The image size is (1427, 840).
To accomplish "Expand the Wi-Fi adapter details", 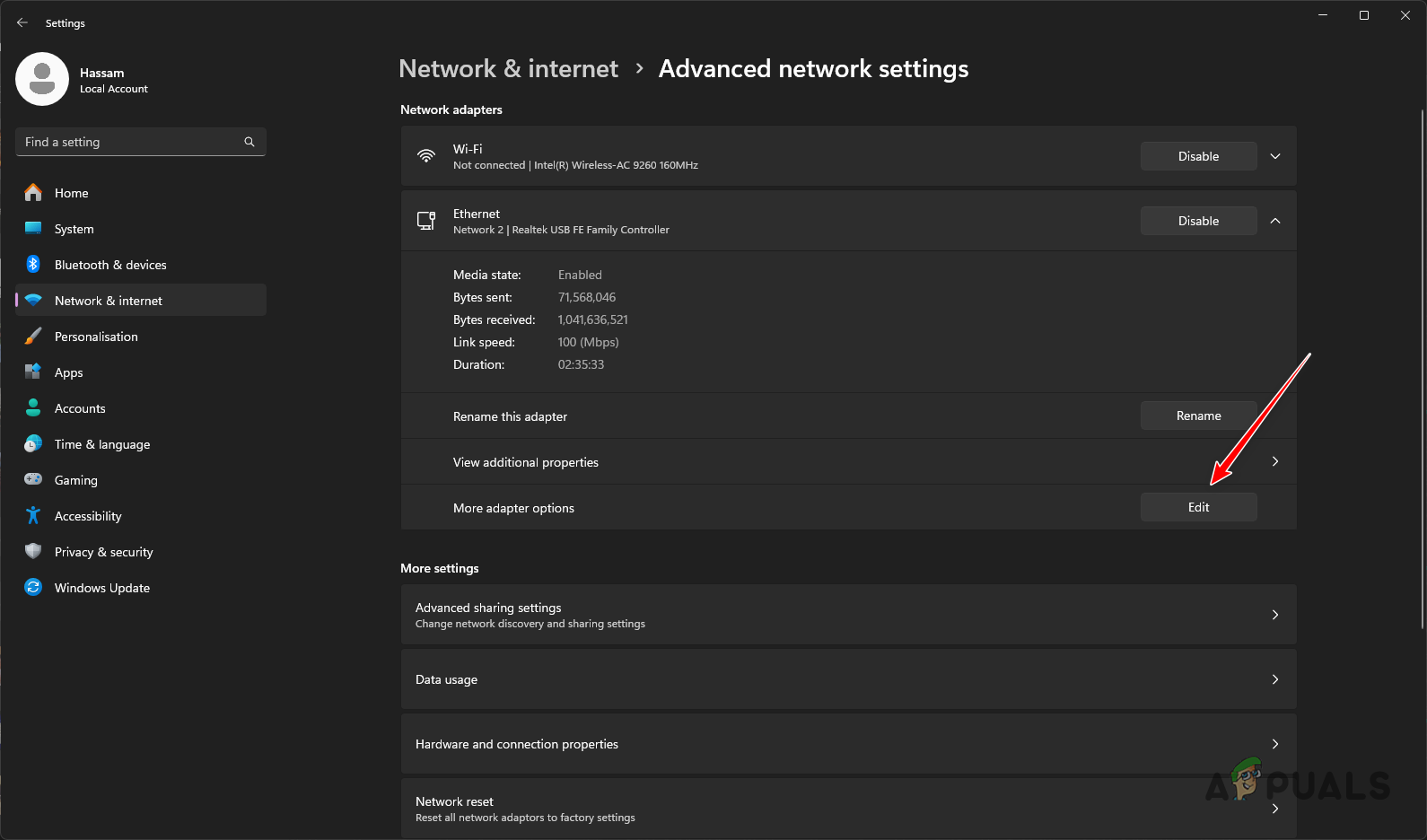I will pyautogui.click(x=1274, y=155).
